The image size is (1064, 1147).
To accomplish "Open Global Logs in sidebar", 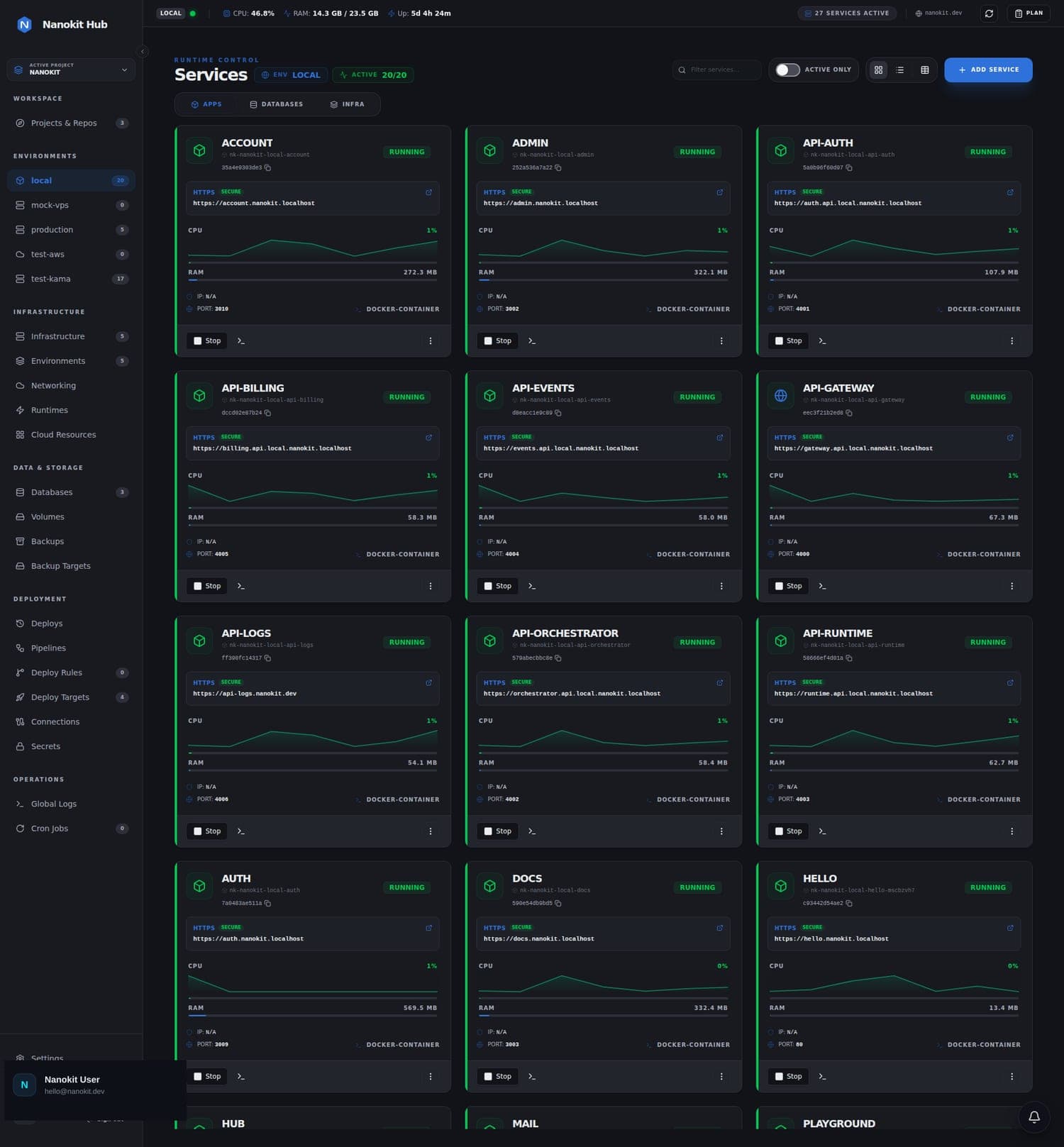I will (x=71, y=804).
